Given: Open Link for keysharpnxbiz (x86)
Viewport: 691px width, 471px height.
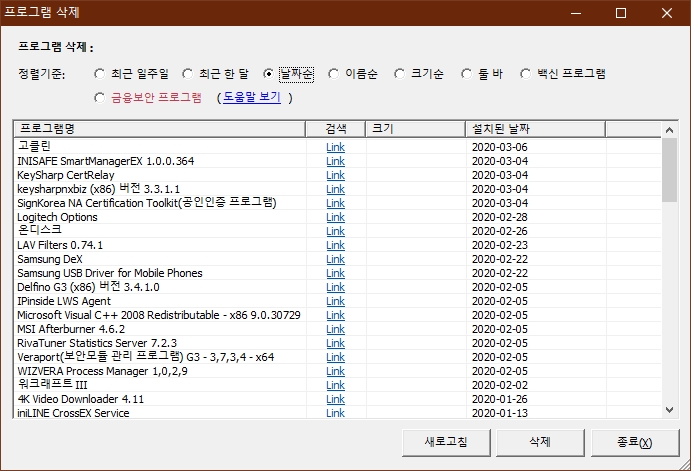Looking at the screenshot, I should click(x=335, y=189).
